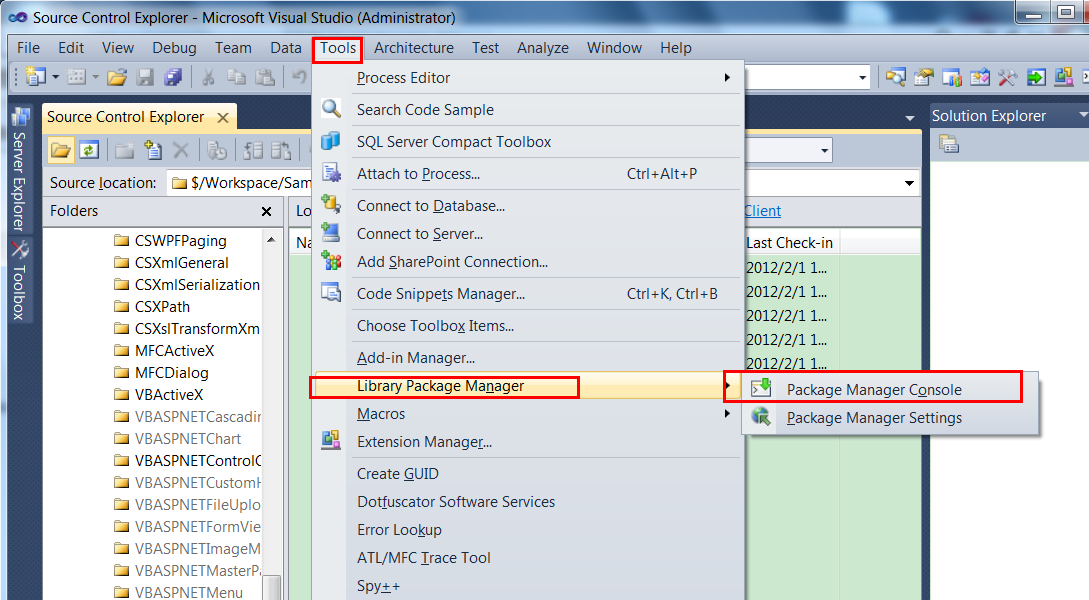Open the Workspace combo box dropdown
Image resolution: width=1089 pixels, height=600 pixels.
tap(824, 150)
